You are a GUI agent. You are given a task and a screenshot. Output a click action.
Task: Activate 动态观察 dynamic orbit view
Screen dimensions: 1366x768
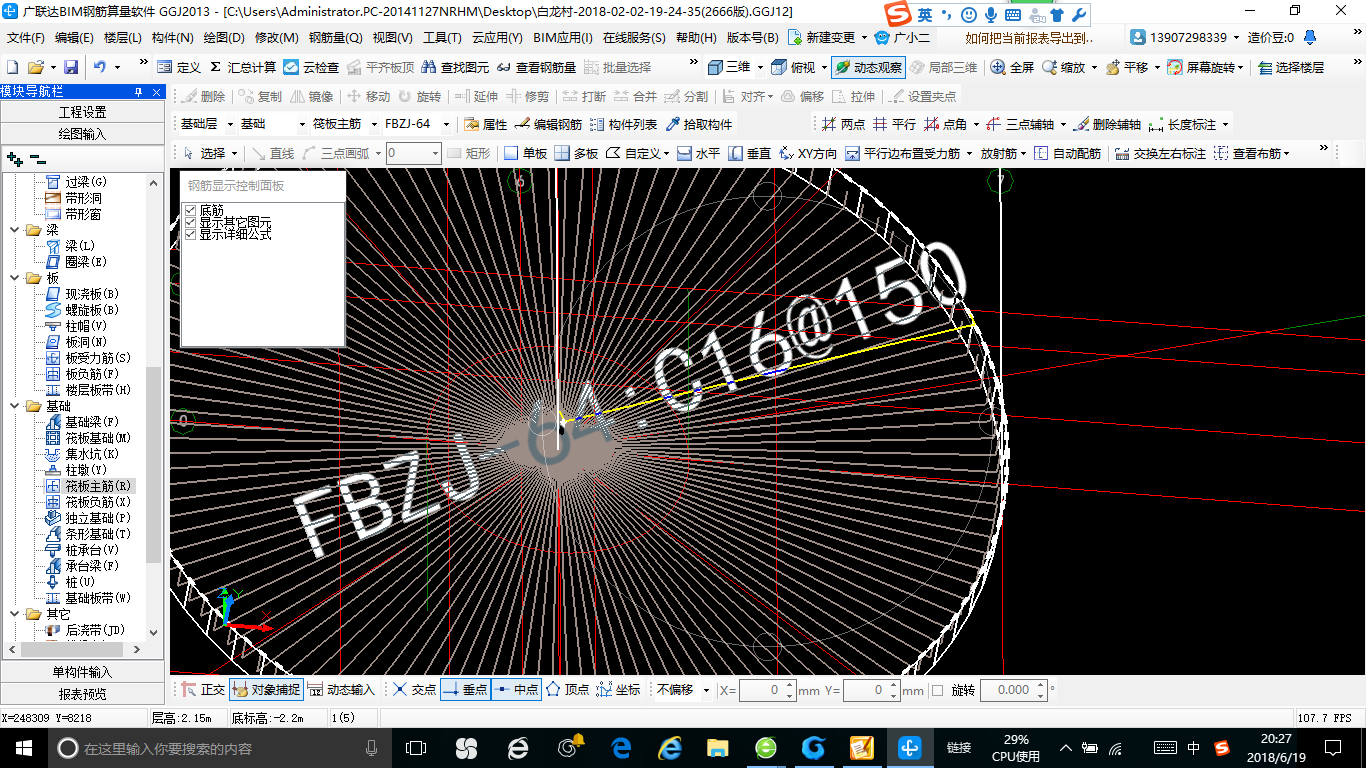tap(868, 67)
